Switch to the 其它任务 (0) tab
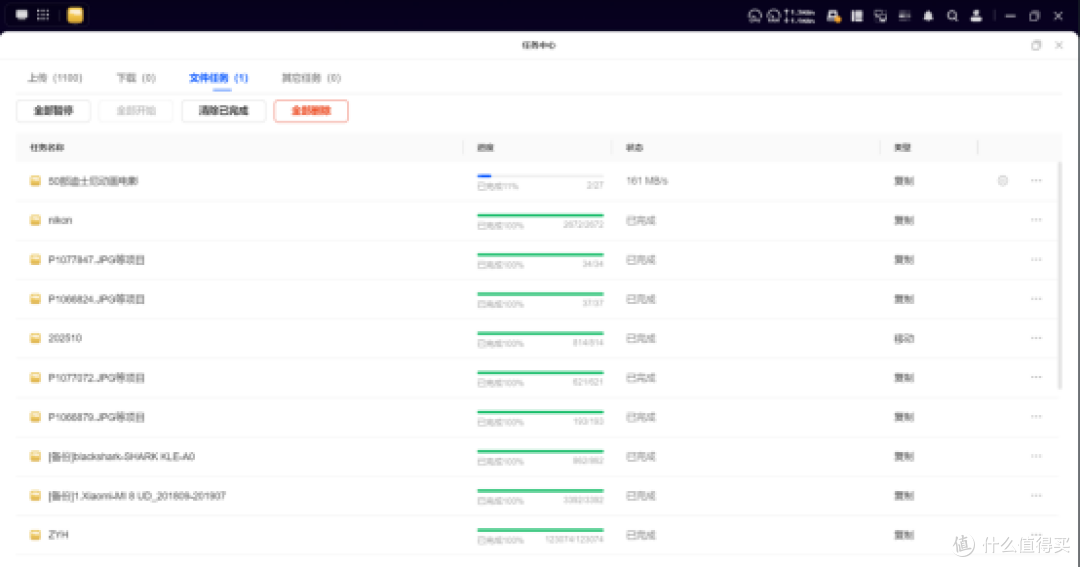Viewport: 1080px width, 567px height. (x=311, y=78)
